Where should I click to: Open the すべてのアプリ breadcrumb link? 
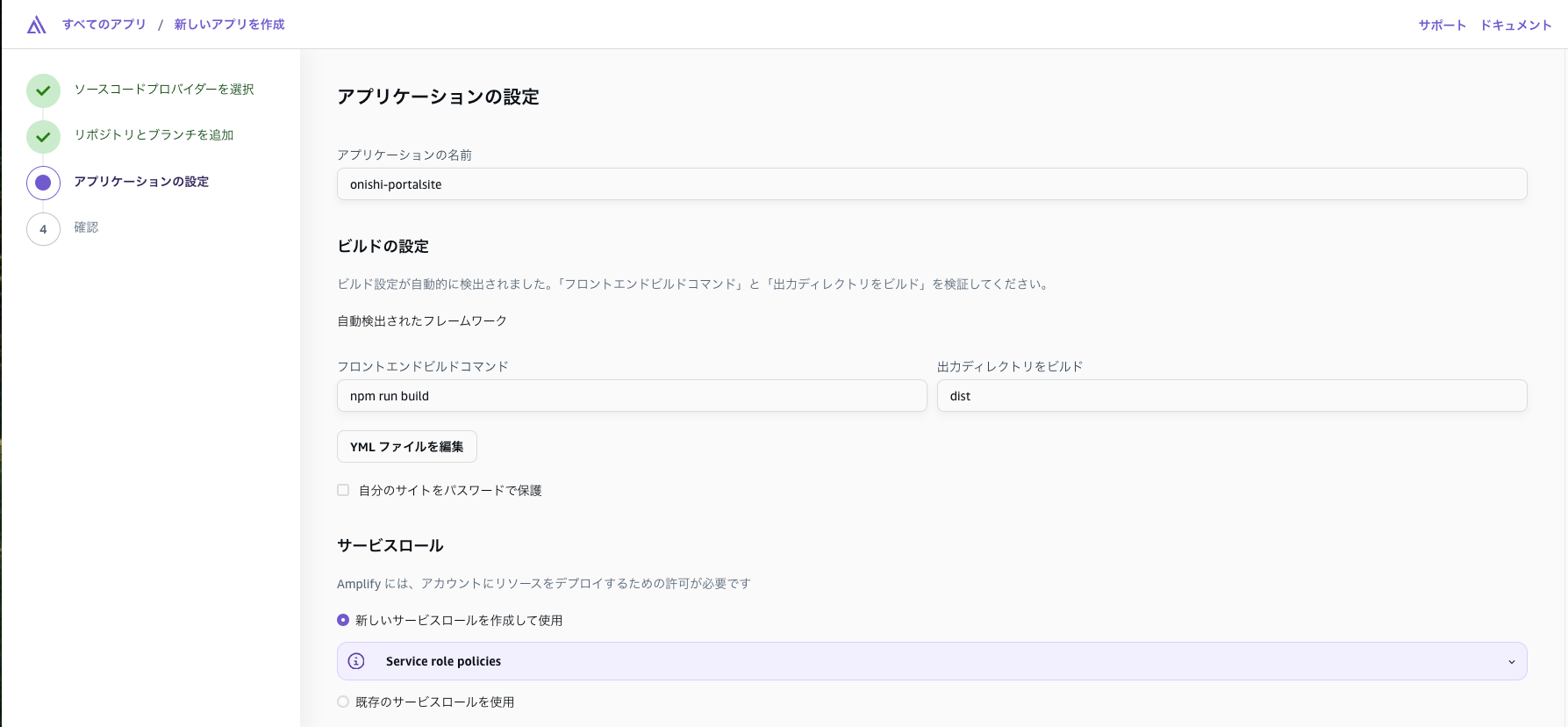pos(104,25)
